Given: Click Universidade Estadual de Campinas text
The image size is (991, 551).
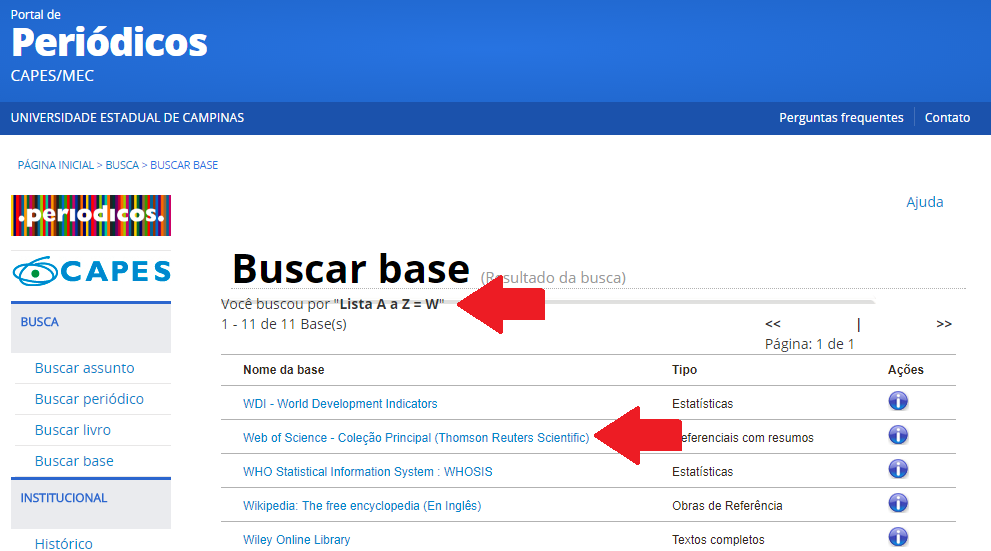Looking at the screenshot, I should [x=127, y=118].
